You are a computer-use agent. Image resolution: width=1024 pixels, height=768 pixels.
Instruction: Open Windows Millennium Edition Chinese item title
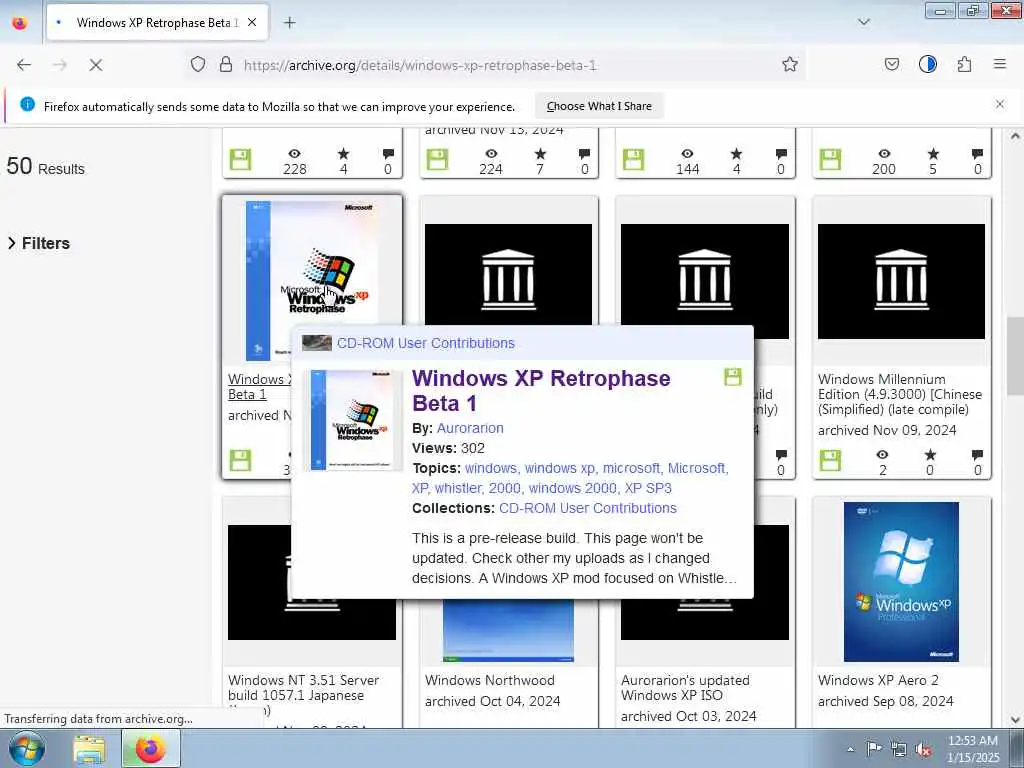pos(899,394)
